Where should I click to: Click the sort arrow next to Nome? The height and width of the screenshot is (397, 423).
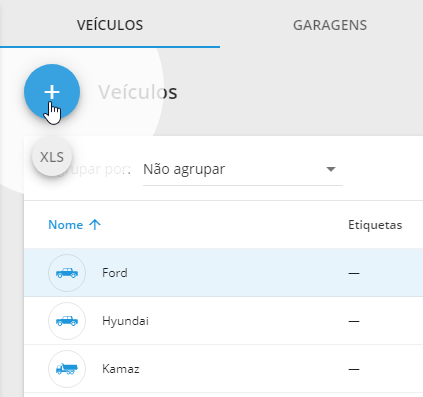95,225
